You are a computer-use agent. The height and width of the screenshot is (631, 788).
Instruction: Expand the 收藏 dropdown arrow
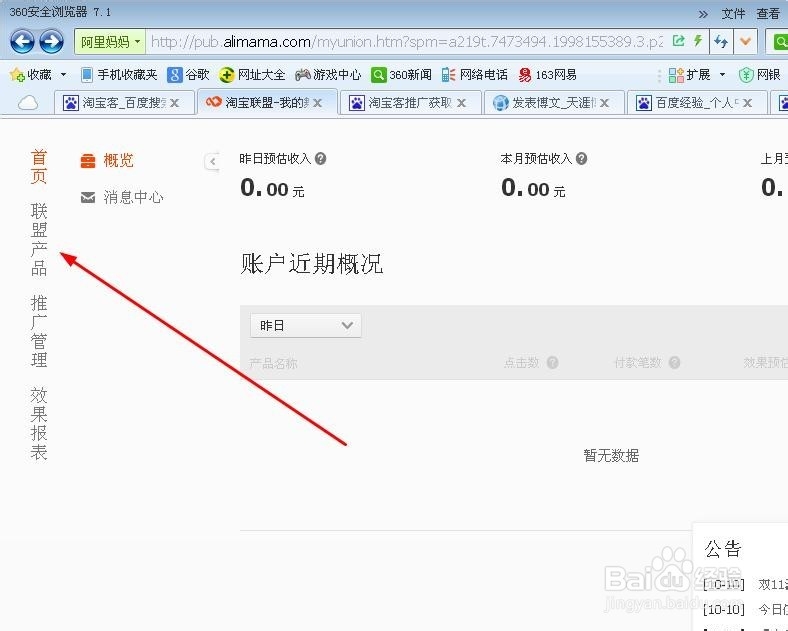[x=63, y=75]
